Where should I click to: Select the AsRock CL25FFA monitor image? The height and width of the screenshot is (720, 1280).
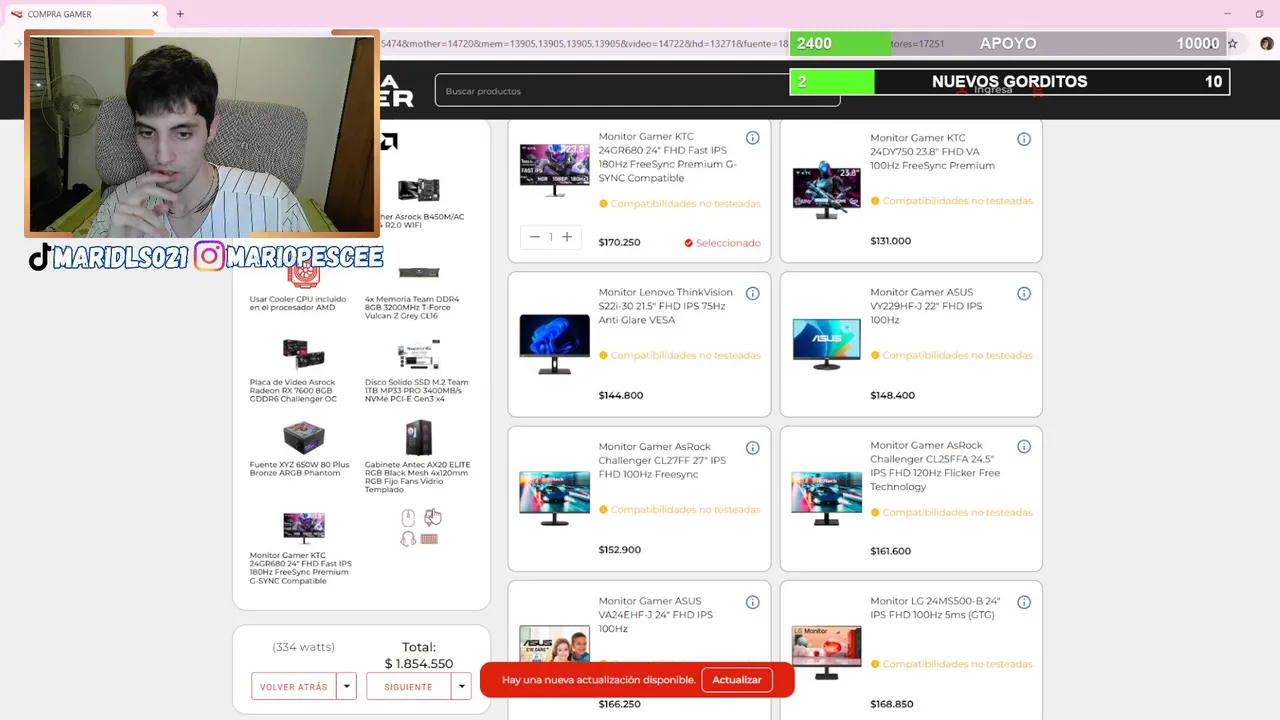pos(826,498)
